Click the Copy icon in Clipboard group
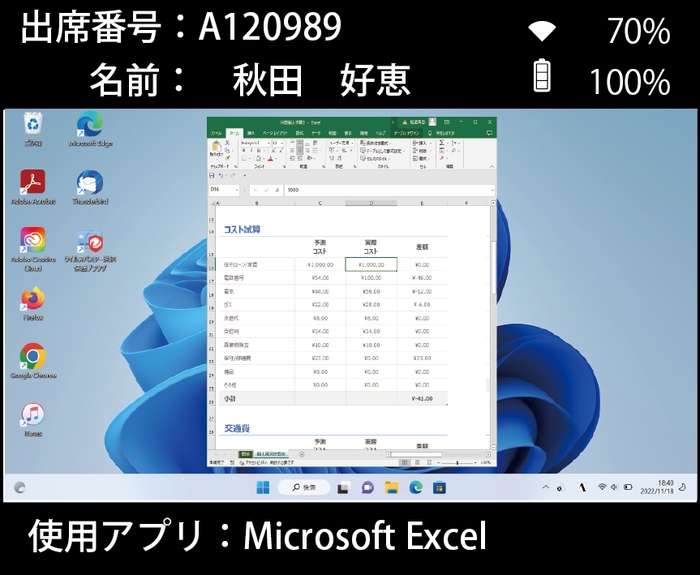The image size is (700, 575). 227,150
